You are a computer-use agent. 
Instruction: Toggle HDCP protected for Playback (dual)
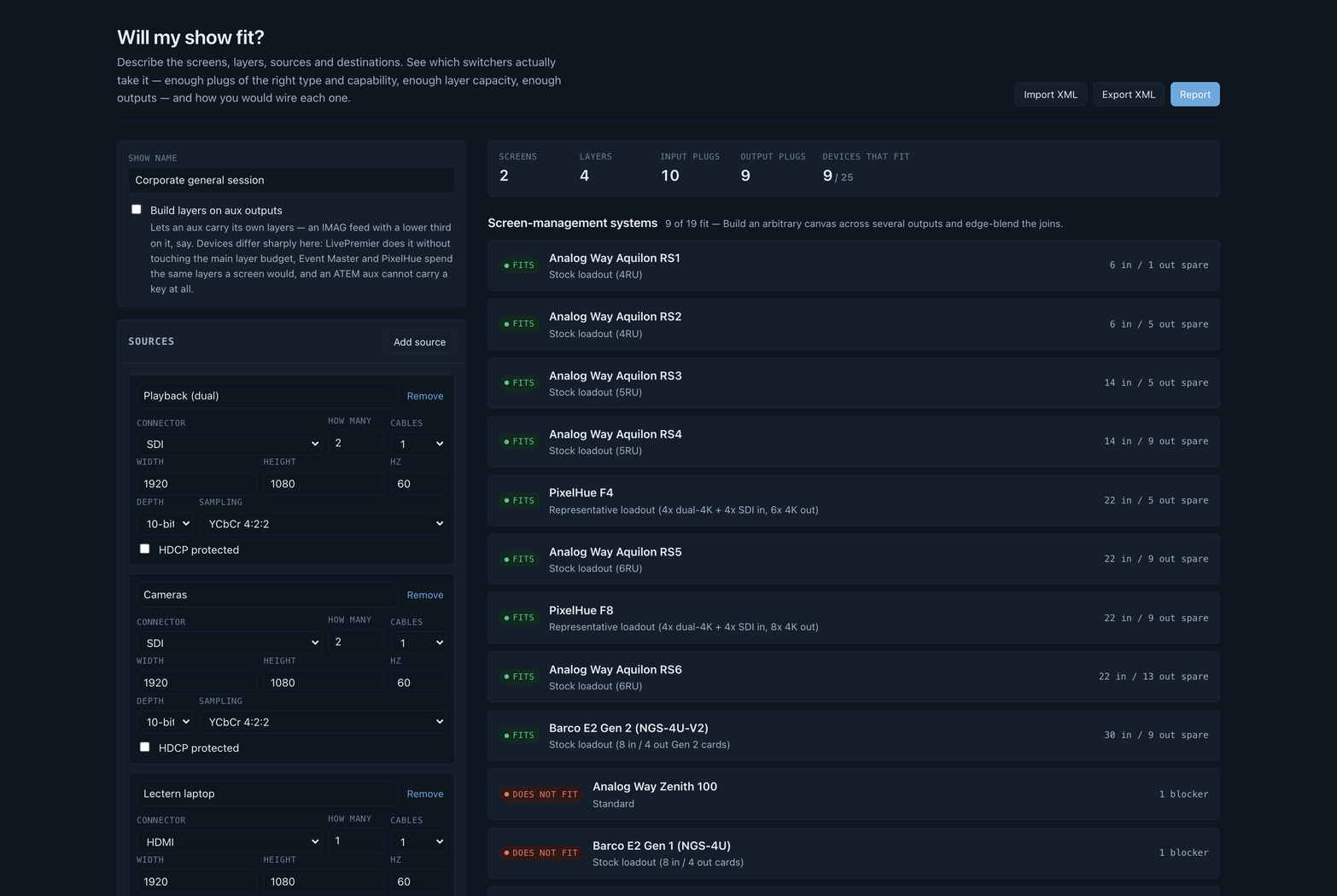coord(145,549)
